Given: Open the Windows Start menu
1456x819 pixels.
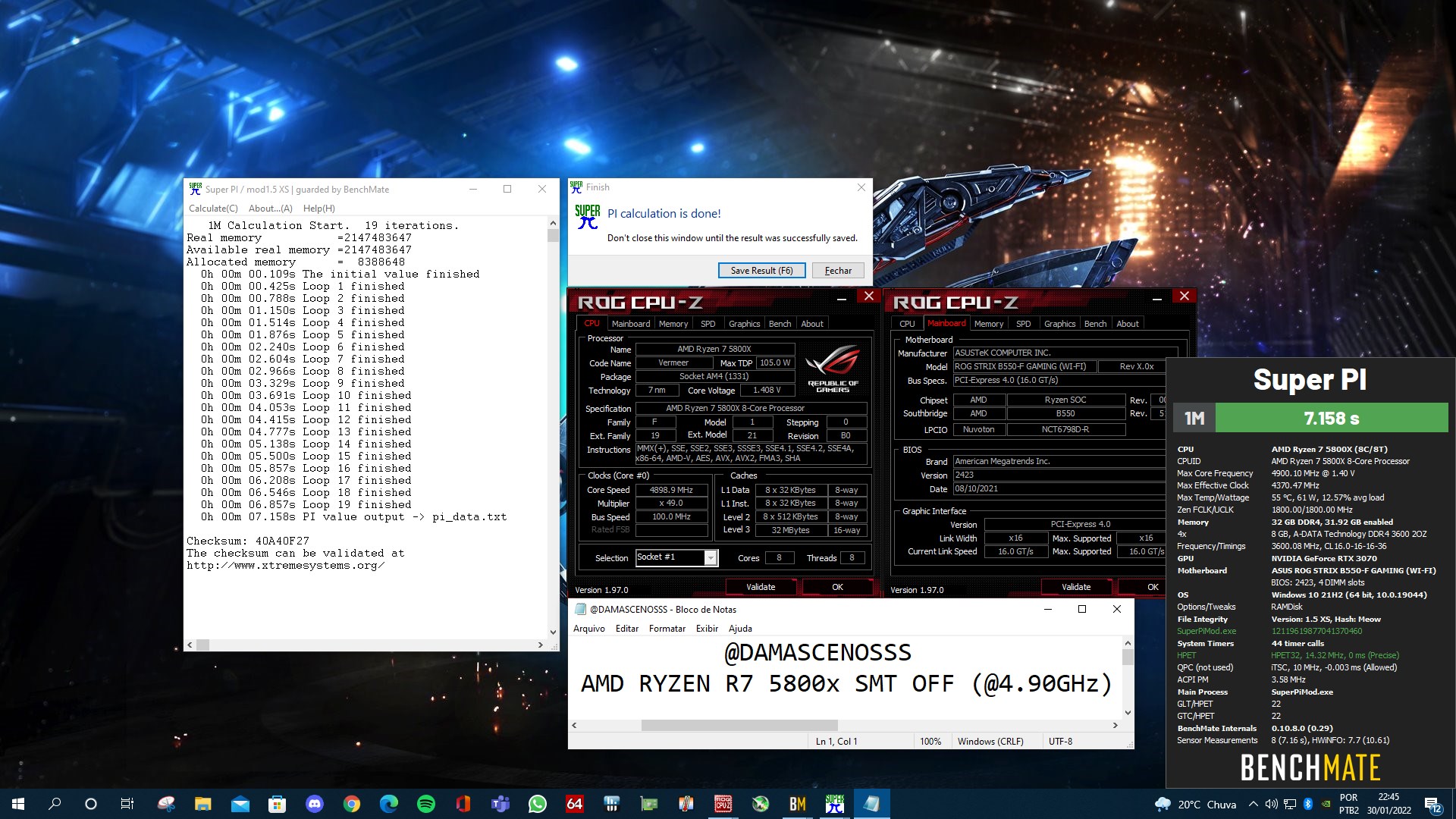Looking at the screenshot, I should (x=18, y=804).
